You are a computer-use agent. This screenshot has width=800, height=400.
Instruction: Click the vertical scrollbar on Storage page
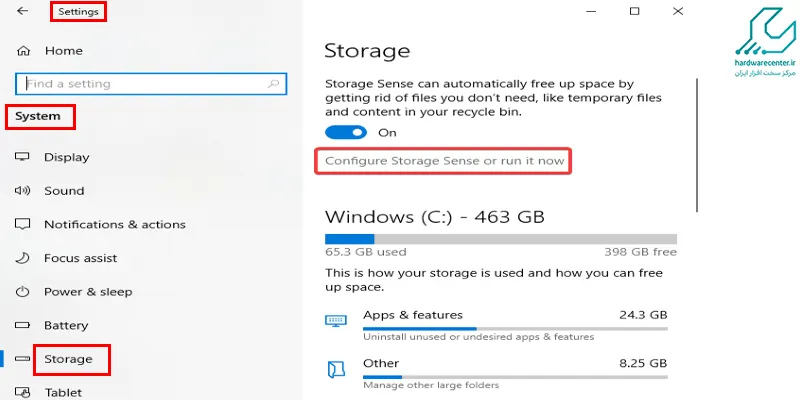[x=697, y=145]
